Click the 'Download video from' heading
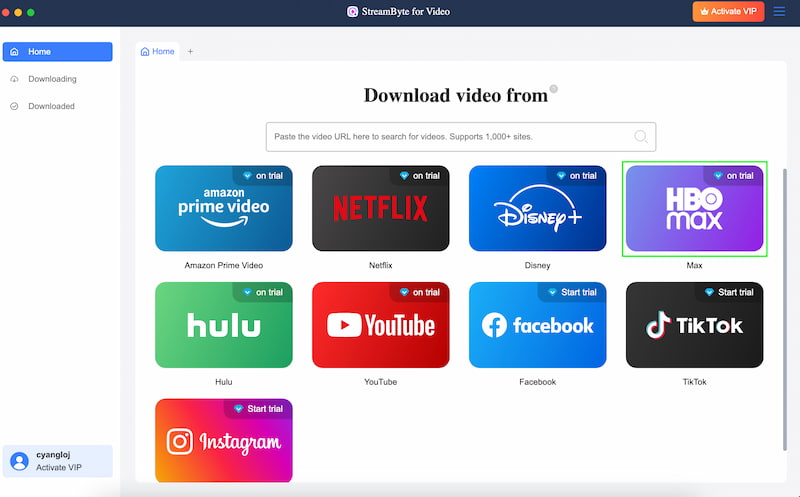This screenshot has width=800, height=497. (x=456, y=95)
